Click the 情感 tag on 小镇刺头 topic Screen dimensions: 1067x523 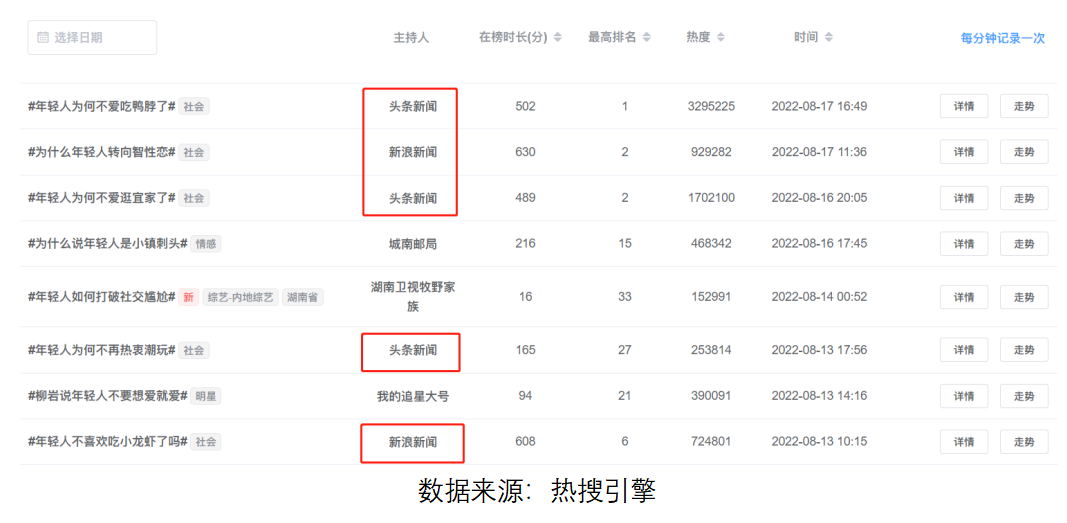click(206, 244)
